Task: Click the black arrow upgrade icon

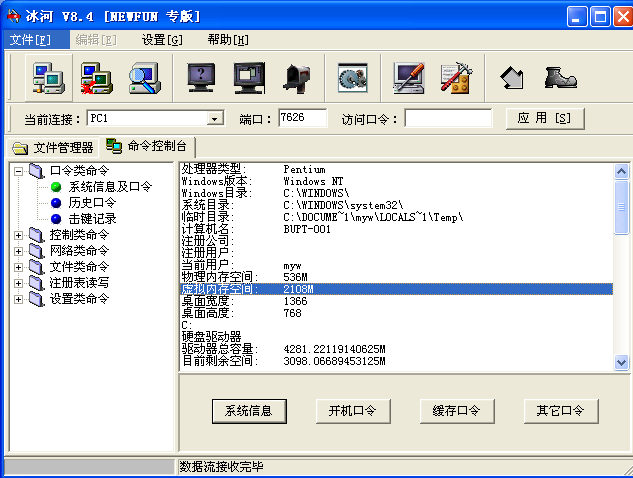Action: 512,78
